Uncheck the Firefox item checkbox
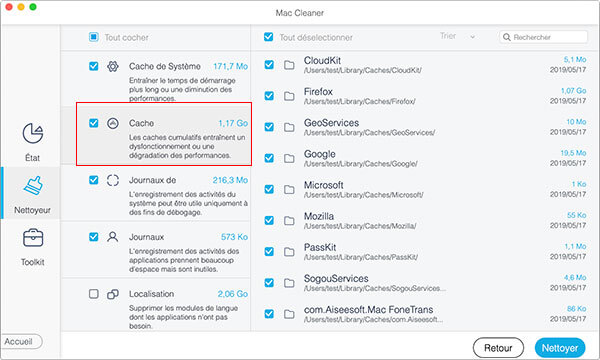600x360 pixels. click(x=269, y=96)
